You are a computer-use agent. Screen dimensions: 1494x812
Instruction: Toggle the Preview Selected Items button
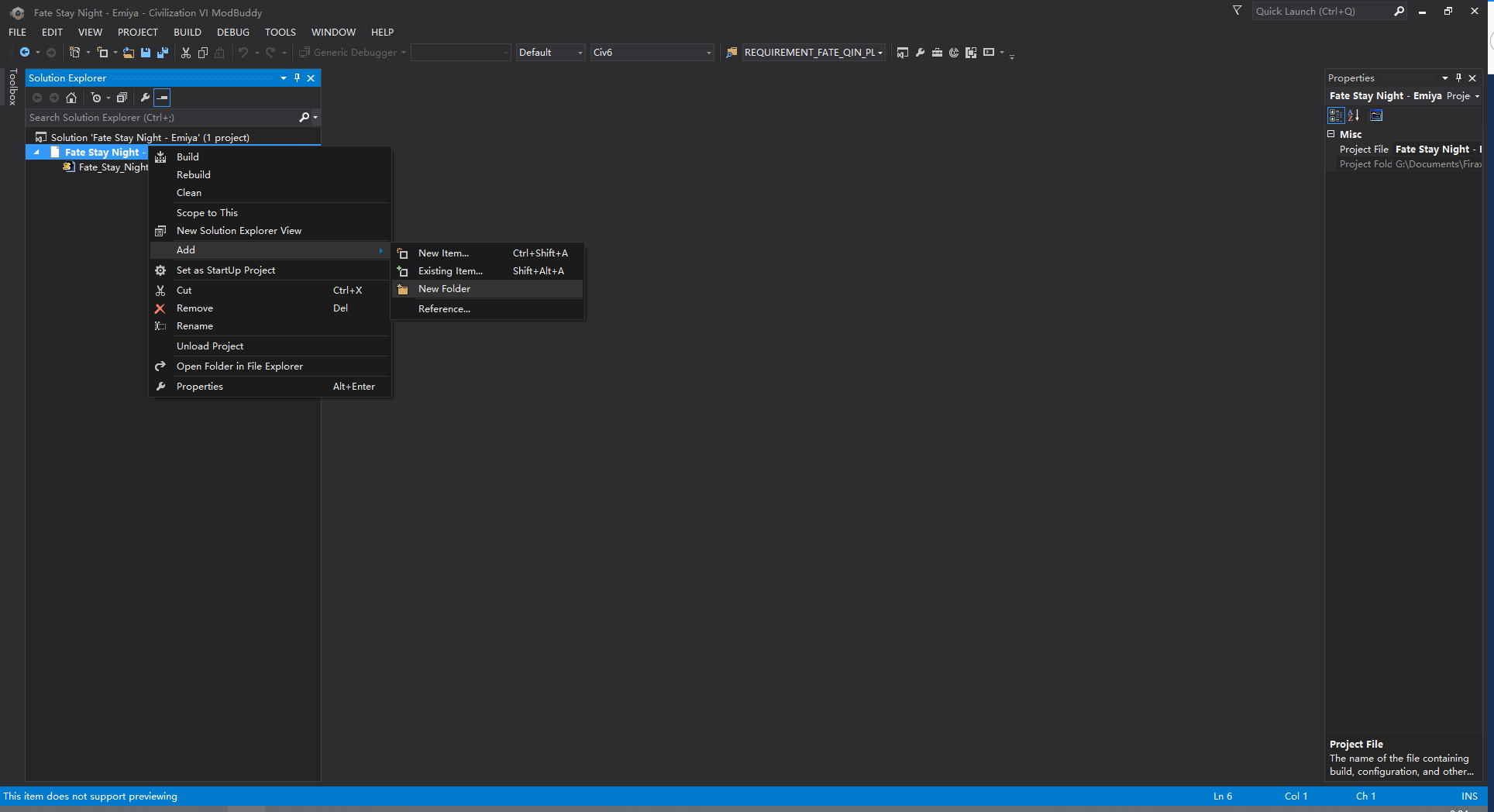point(162,98)
